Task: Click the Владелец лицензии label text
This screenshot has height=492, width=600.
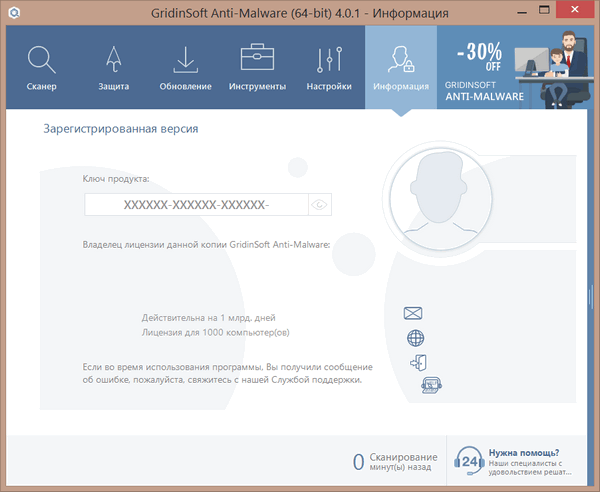Action: point(206,244)
